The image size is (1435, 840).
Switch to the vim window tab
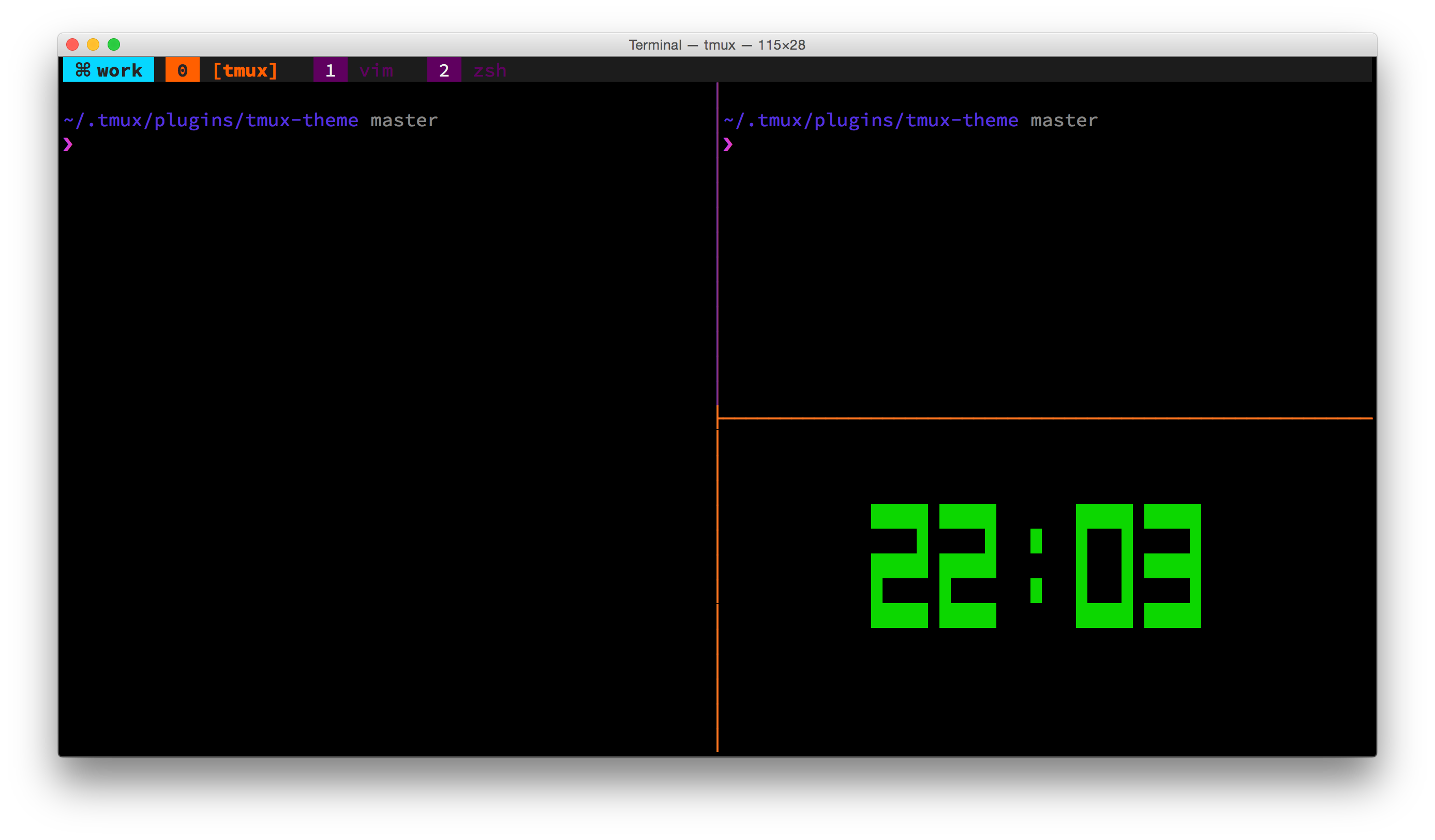coord(376,70)
